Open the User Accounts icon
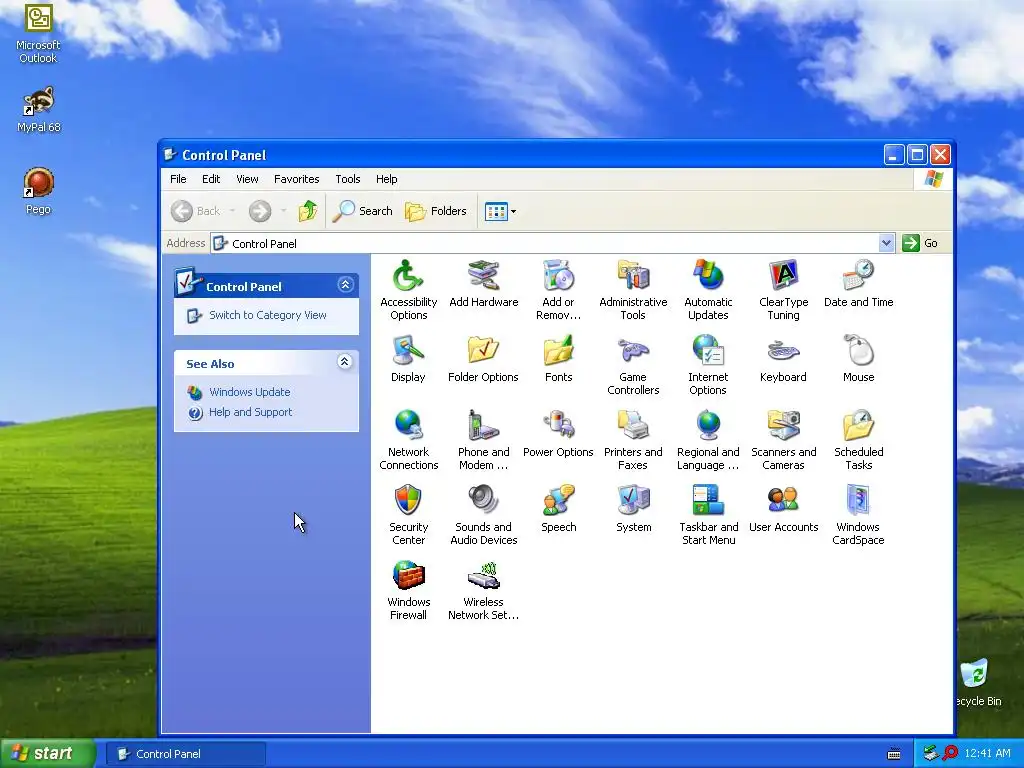 [x=783, y=501]
